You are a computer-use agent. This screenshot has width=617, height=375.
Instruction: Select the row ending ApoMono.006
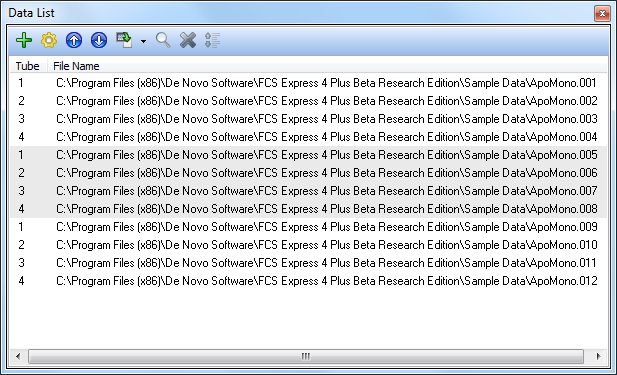[308, 173]
